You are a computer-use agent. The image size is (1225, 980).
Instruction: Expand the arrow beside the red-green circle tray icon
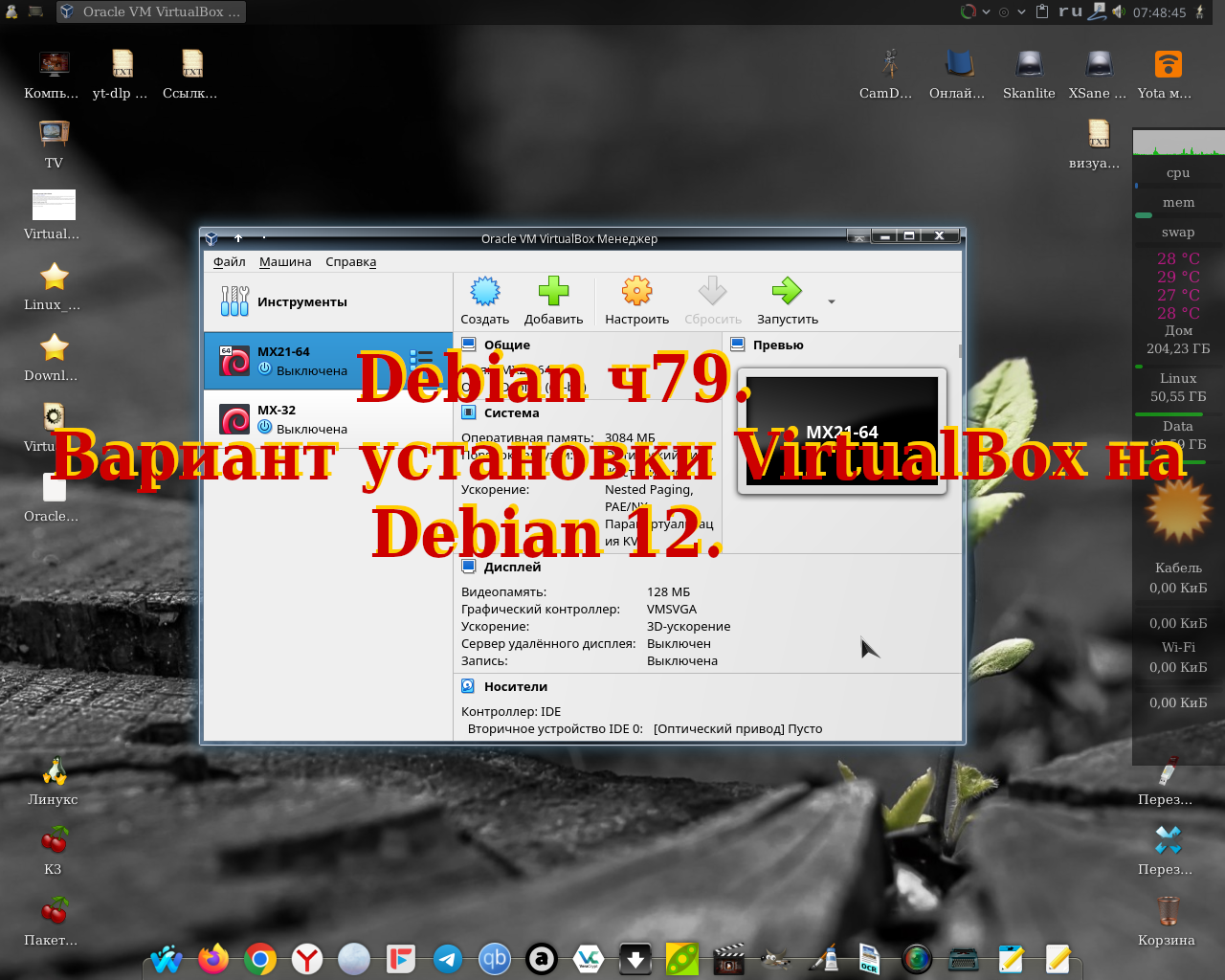[986, 12]
